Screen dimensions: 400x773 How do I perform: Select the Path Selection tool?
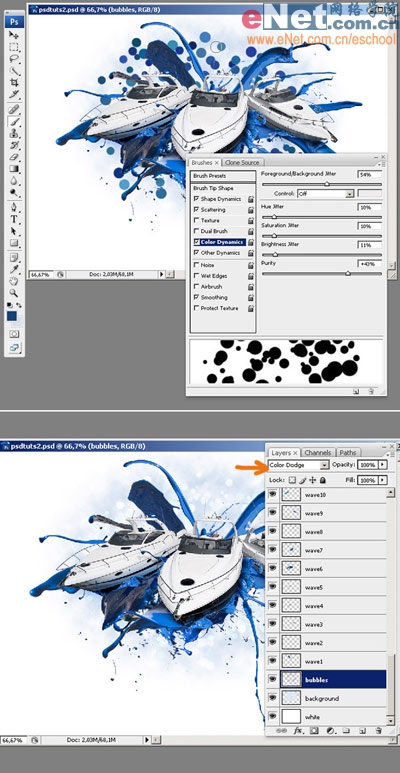click(x=14, y=231)
